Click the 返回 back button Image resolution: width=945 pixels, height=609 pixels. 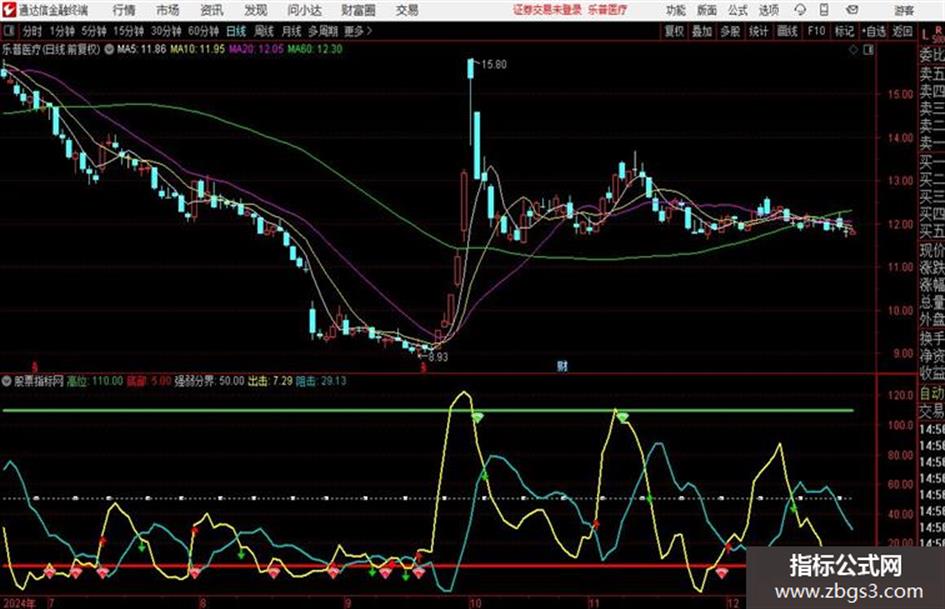coord(902,31)
